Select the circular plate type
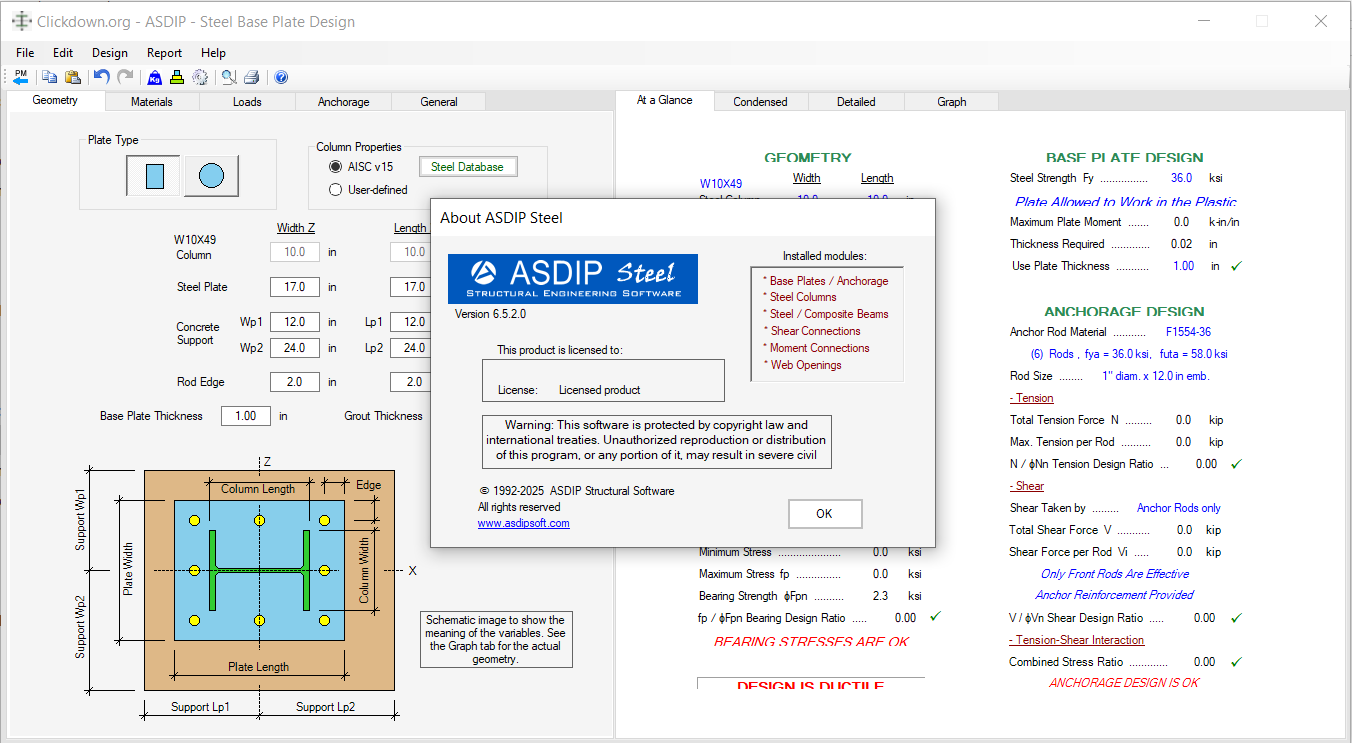Image resolution: width=1352 pixels, height=743 pixels. (210, 175)
